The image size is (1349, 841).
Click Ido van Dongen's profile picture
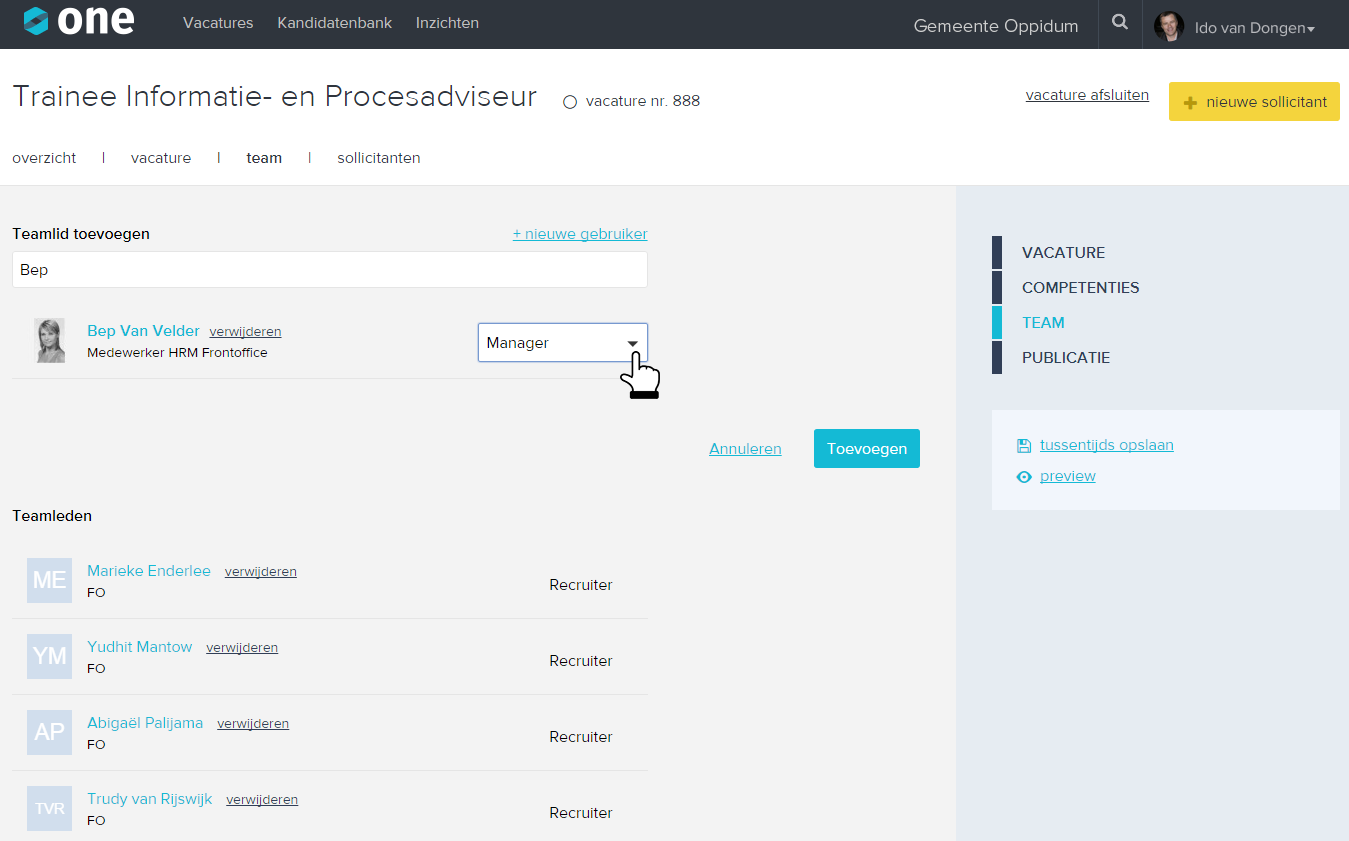(x=1168, y=27)
